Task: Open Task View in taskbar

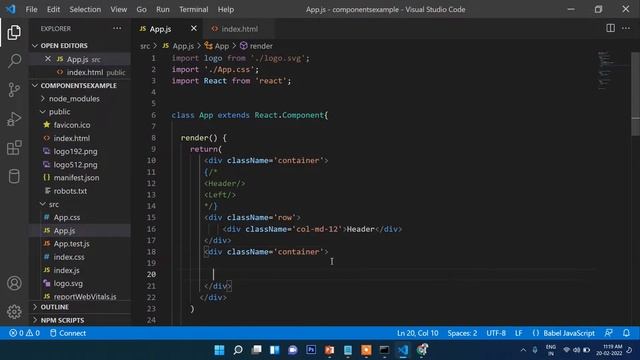Action: (256, 350)
